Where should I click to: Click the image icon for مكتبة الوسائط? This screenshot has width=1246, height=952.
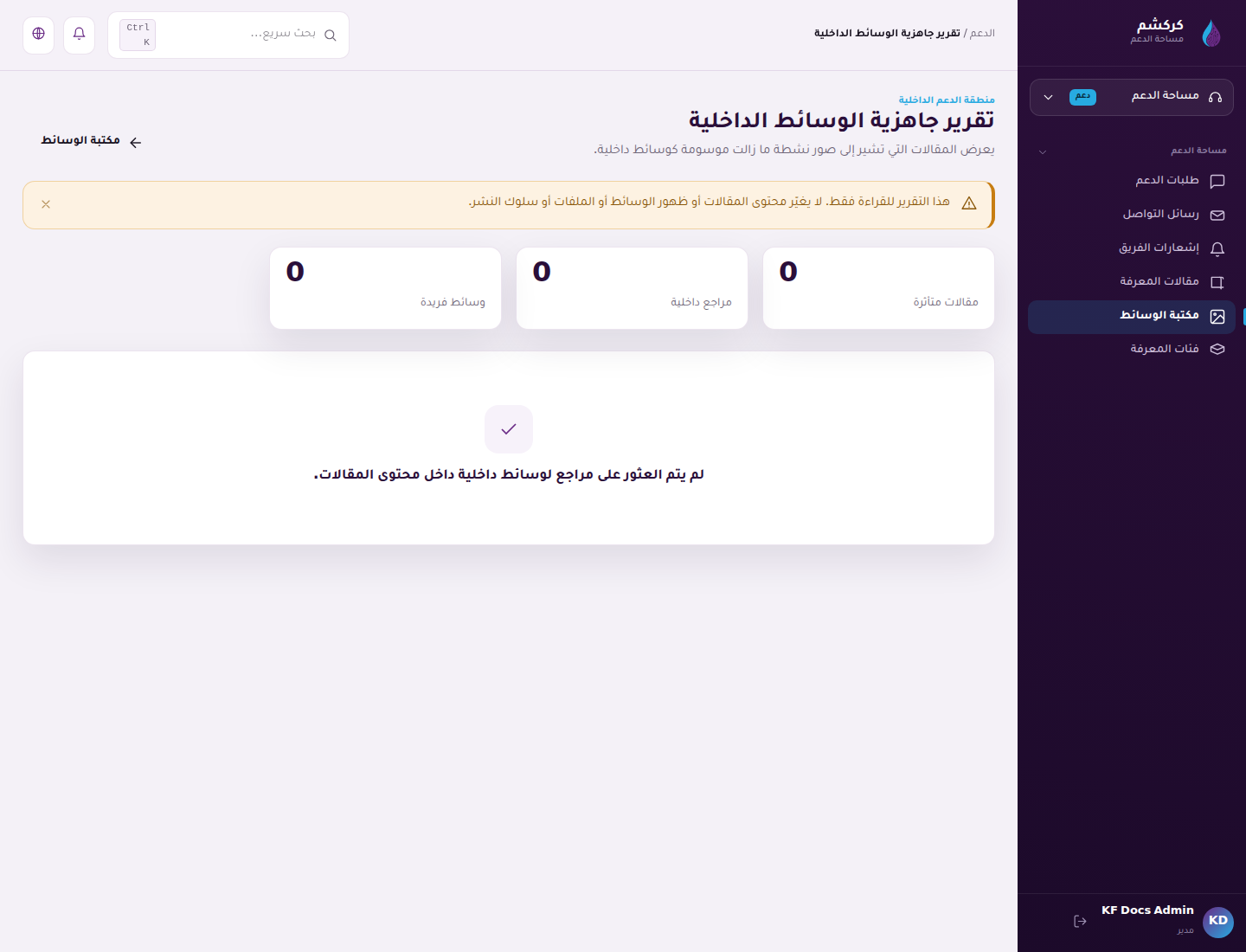[1217, 317]
